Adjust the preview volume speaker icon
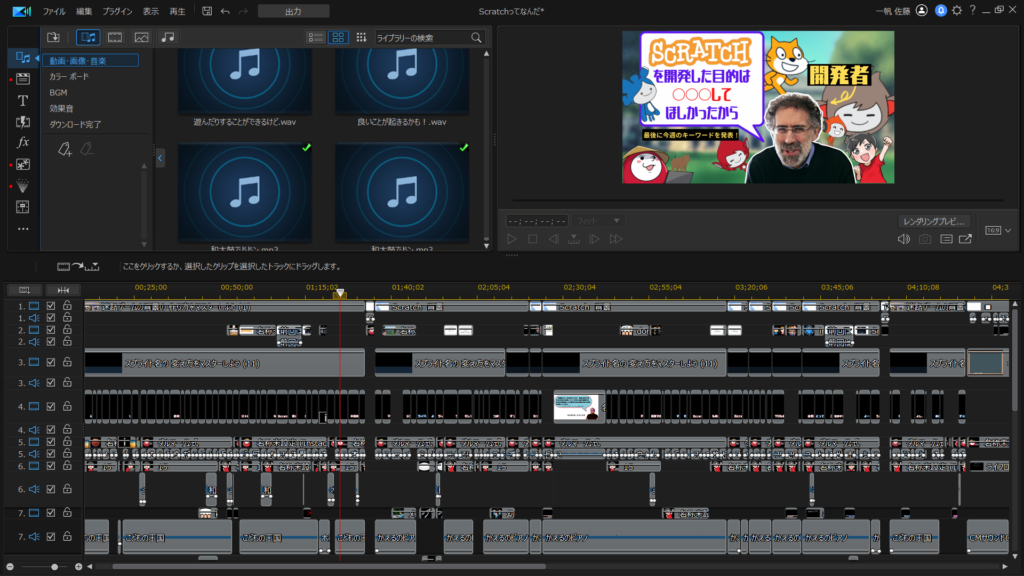The height and width of the screenshot is (576, 1024). (904, 240)
